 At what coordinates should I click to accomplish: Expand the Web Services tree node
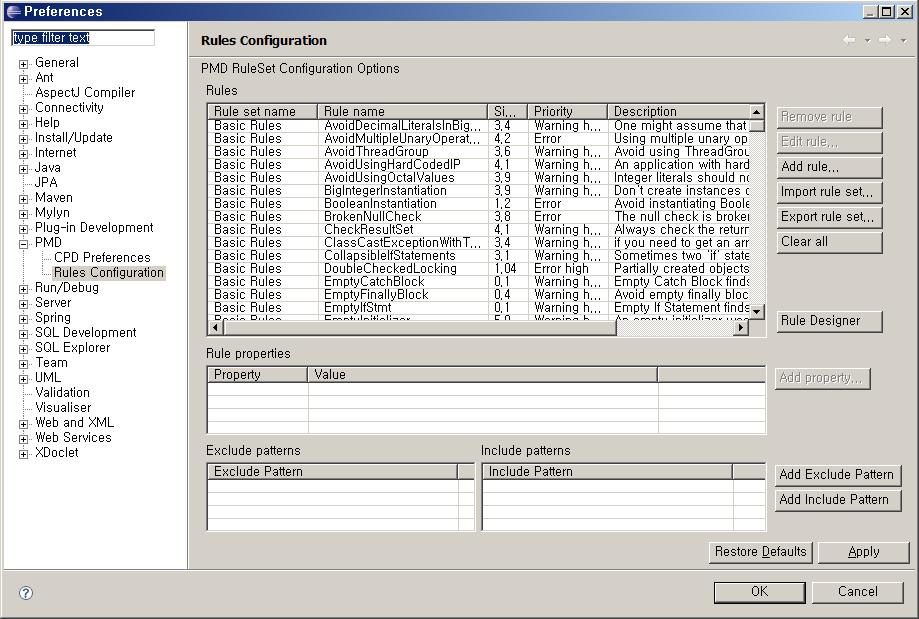(23, 439)
